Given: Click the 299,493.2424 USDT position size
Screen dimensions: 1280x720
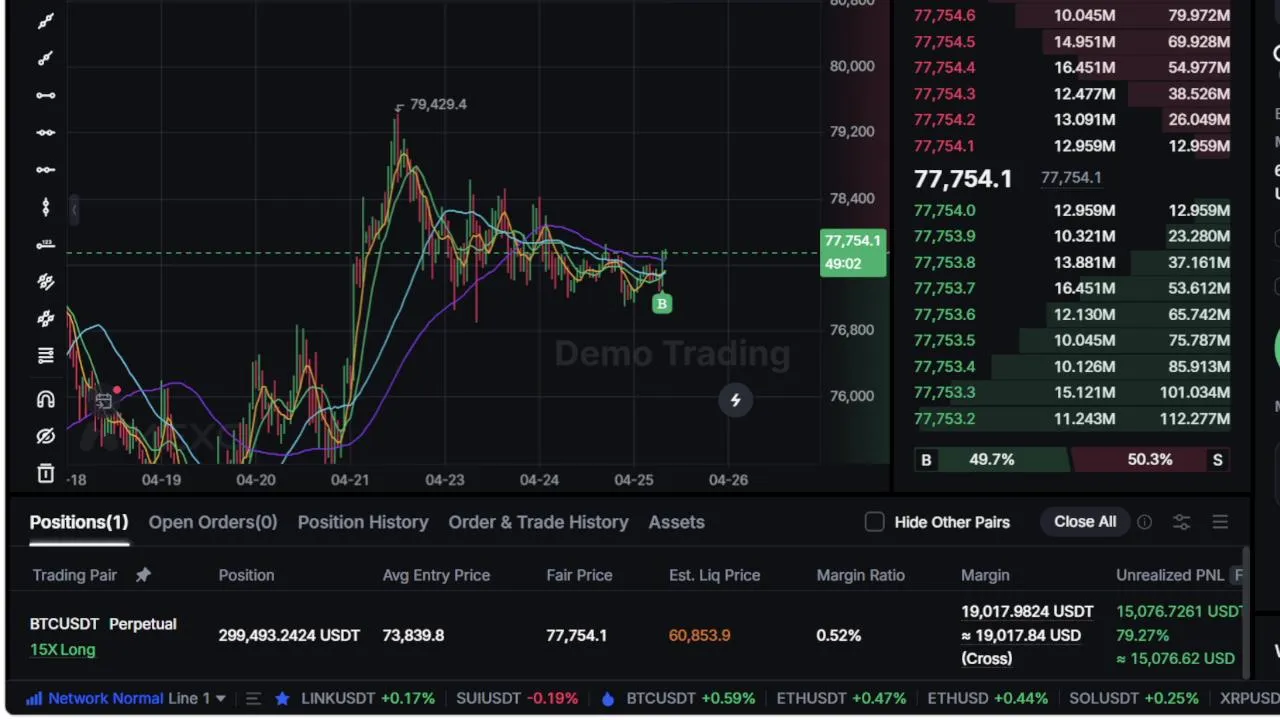Looking at the screenshot, I should 289,635.
